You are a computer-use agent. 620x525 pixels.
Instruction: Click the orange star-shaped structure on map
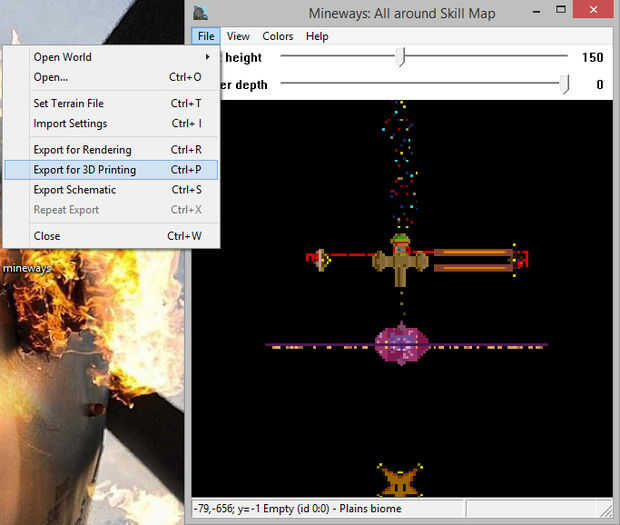click(x=400, y=480)
